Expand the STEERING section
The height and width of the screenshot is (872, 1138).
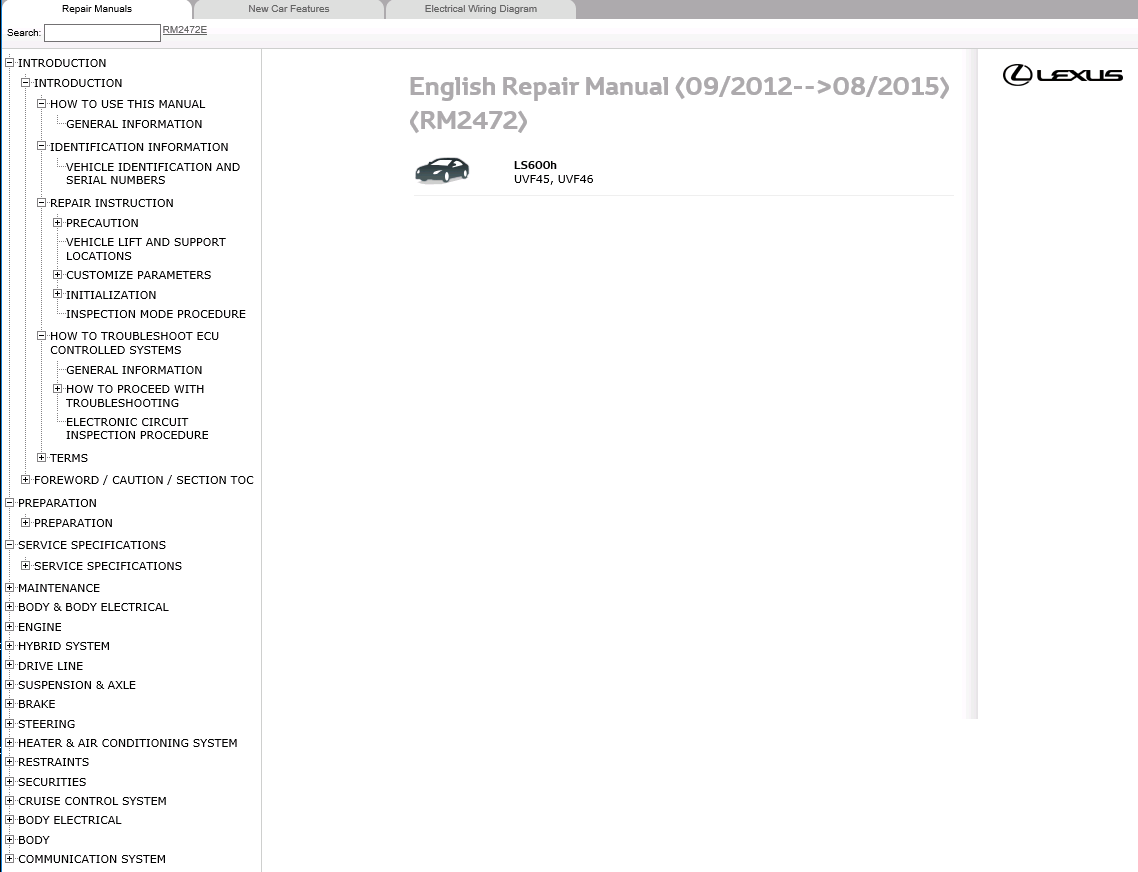pos(9,723)
